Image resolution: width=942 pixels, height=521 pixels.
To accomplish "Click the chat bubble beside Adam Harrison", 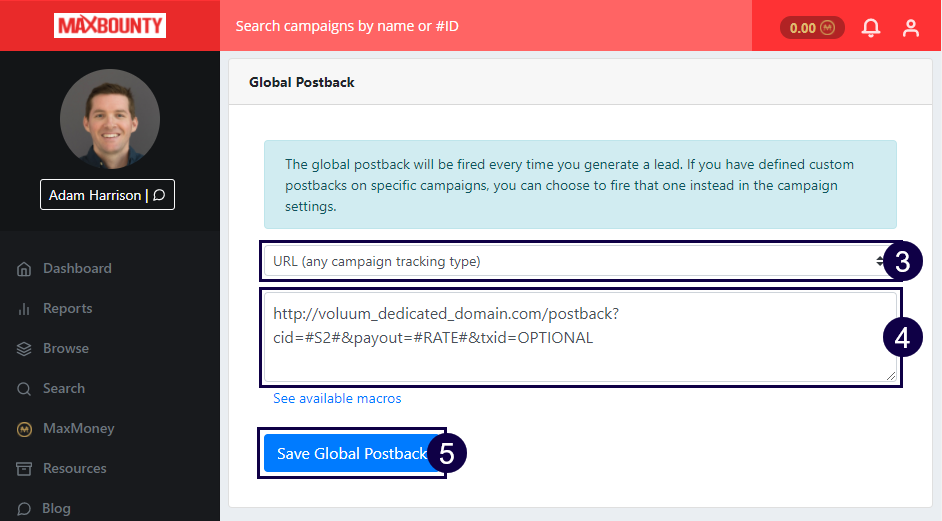I will coord(159,195).
